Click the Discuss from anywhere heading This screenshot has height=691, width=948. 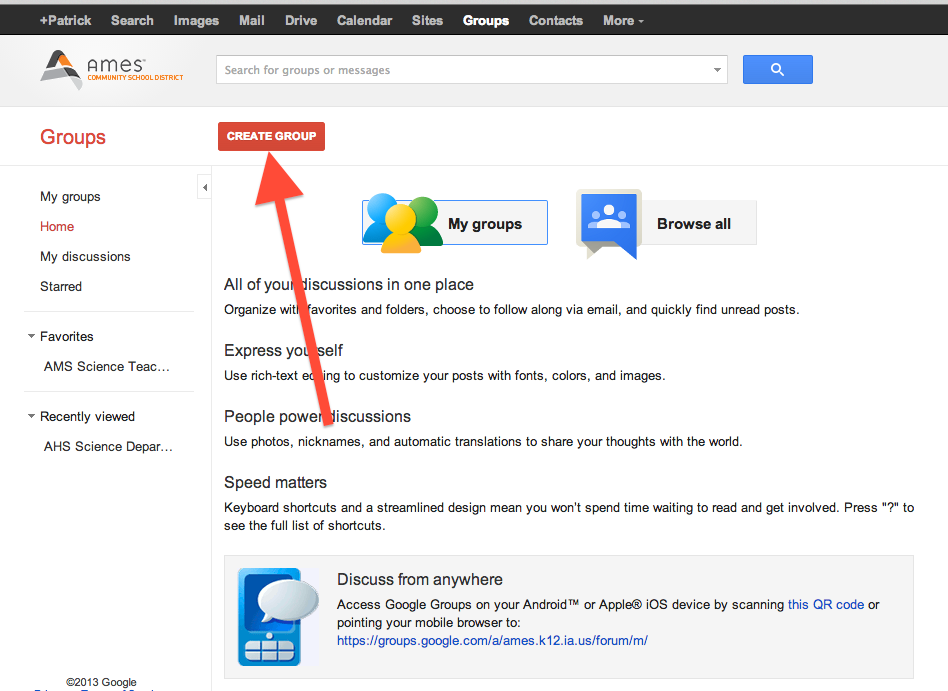[420, 579]
